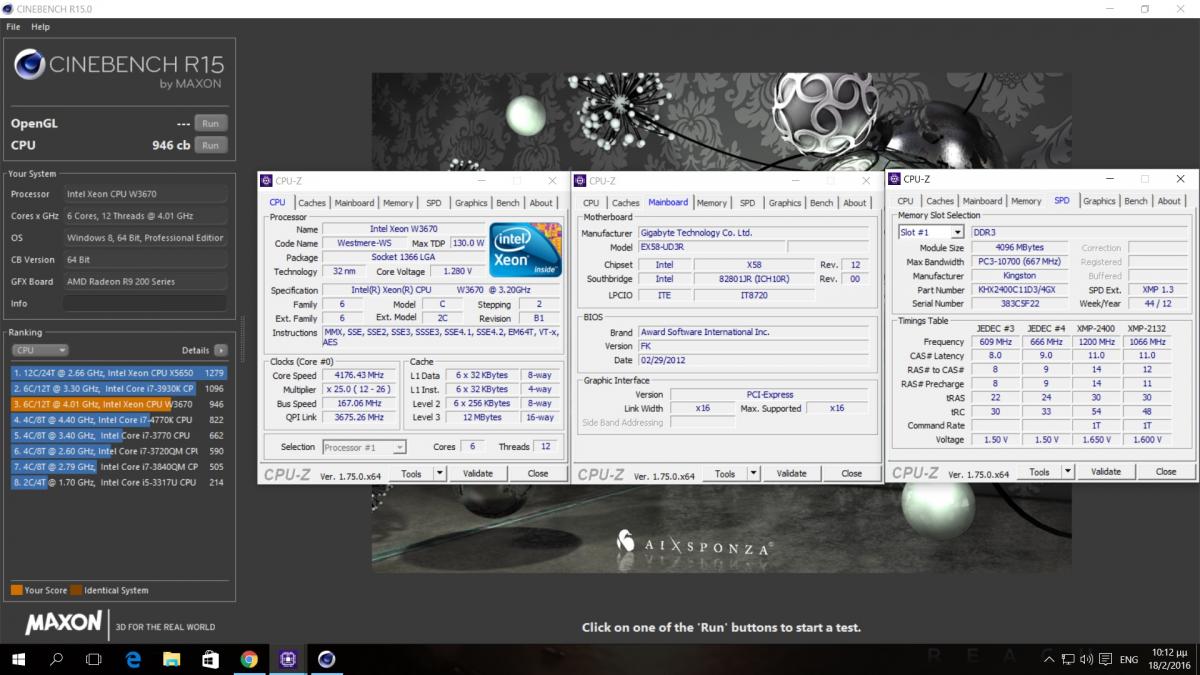
Task: Select the Cinebench taskbar icon
Action: [x=326, y=659]
